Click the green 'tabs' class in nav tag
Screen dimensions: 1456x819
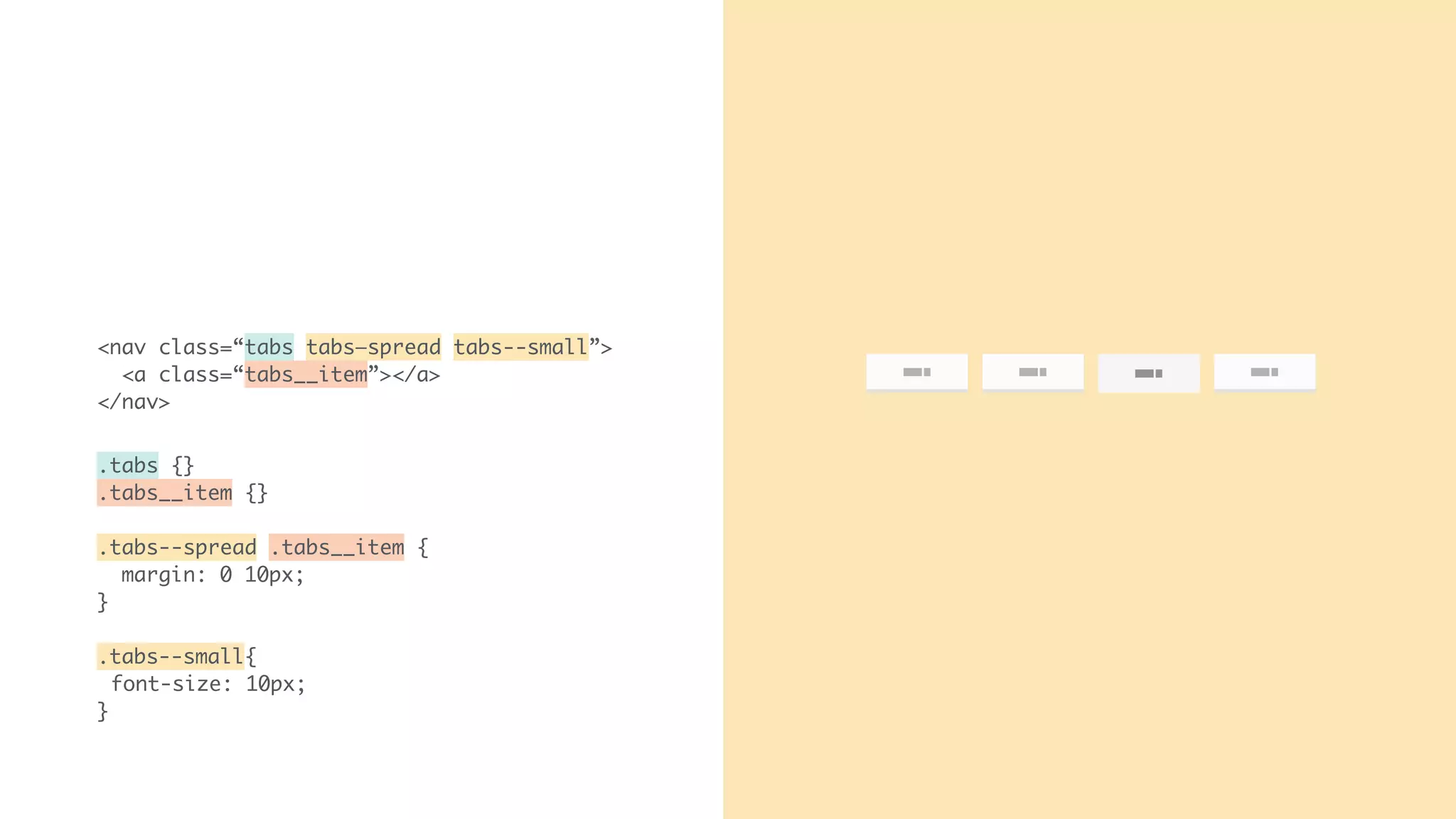coord(269,347)
